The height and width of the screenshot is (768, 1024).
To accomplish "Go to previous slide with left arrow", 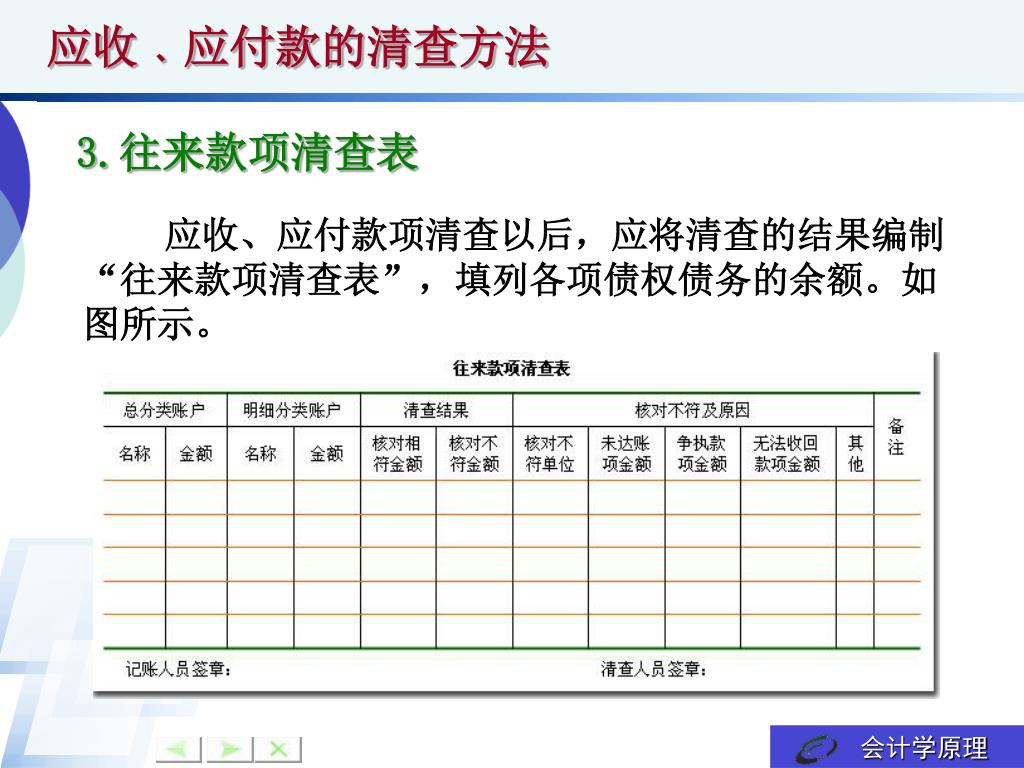I will 178,748.
